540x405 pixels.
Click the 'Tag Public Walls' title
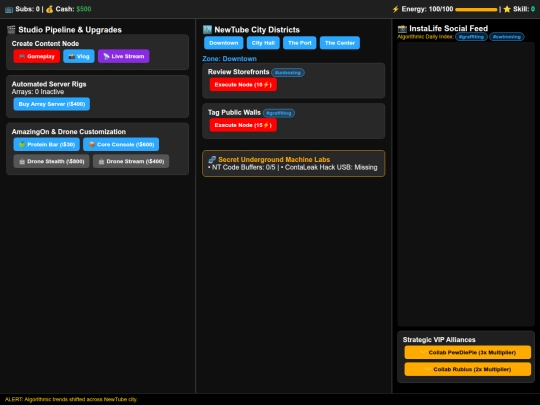tap(234, 113)
